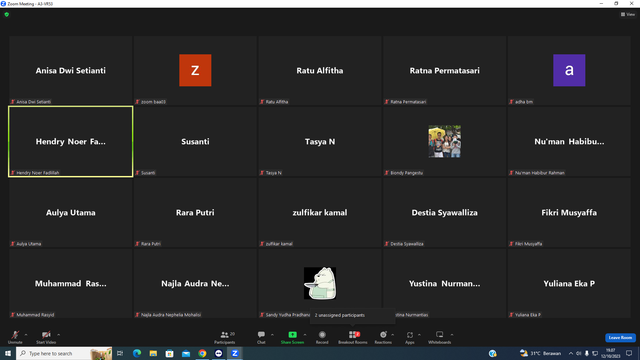640x360 pixels.
Task: Select zulfikar kamal's video tile
Action: pyautogui.click(x=320, y=213)
